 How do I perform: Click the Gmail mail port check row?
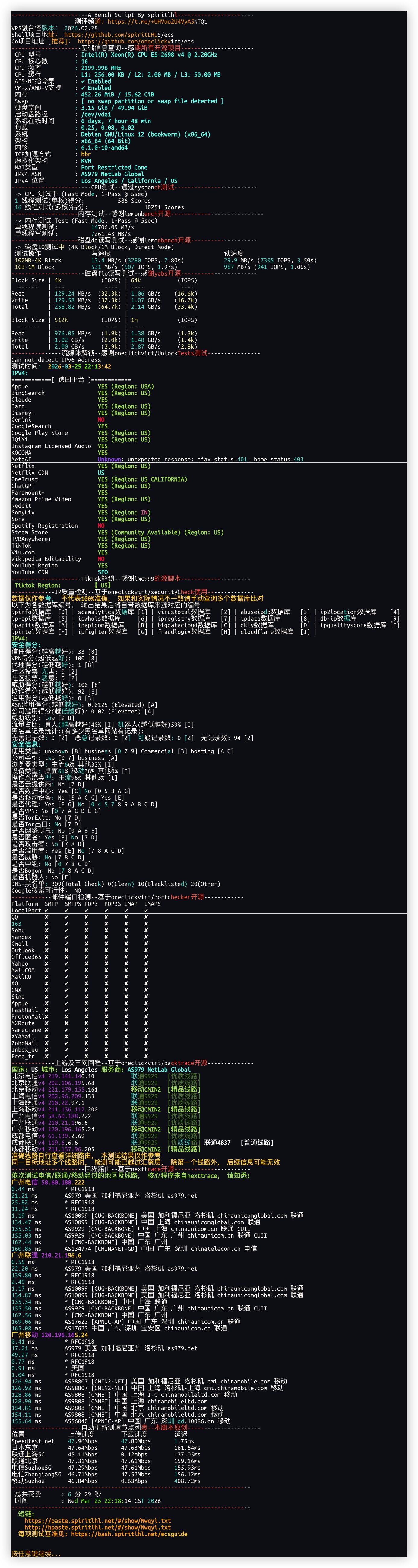click(x=79, y=944)
